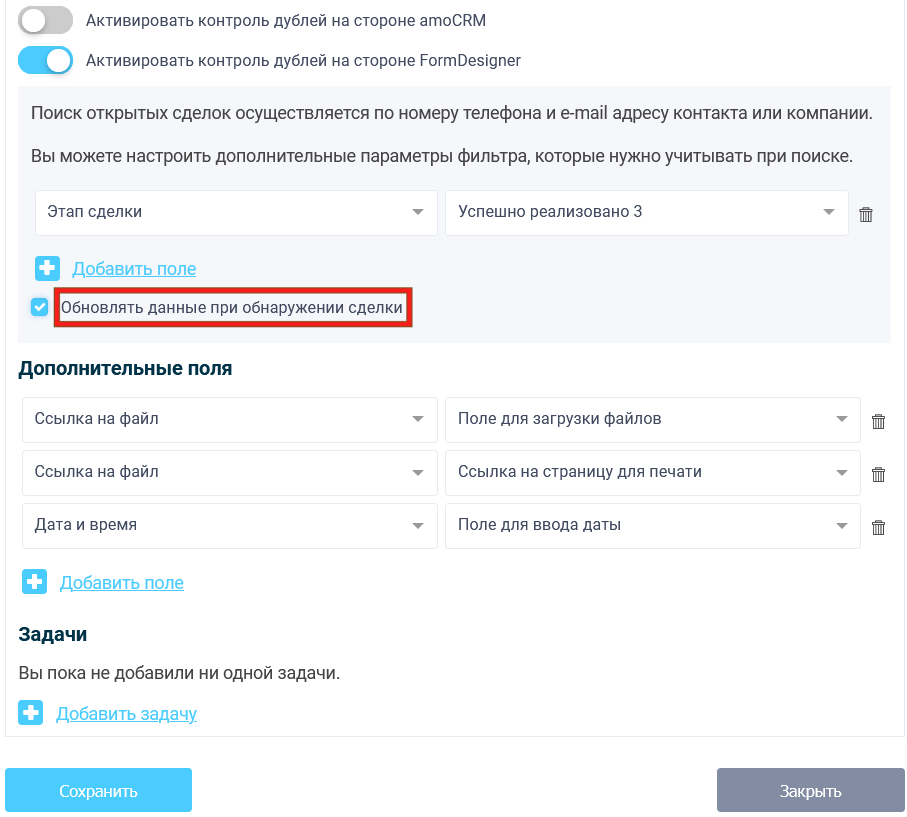Enable duplicate control on amoCRM side
Viewport: 907px width, 817px height.
45,20
